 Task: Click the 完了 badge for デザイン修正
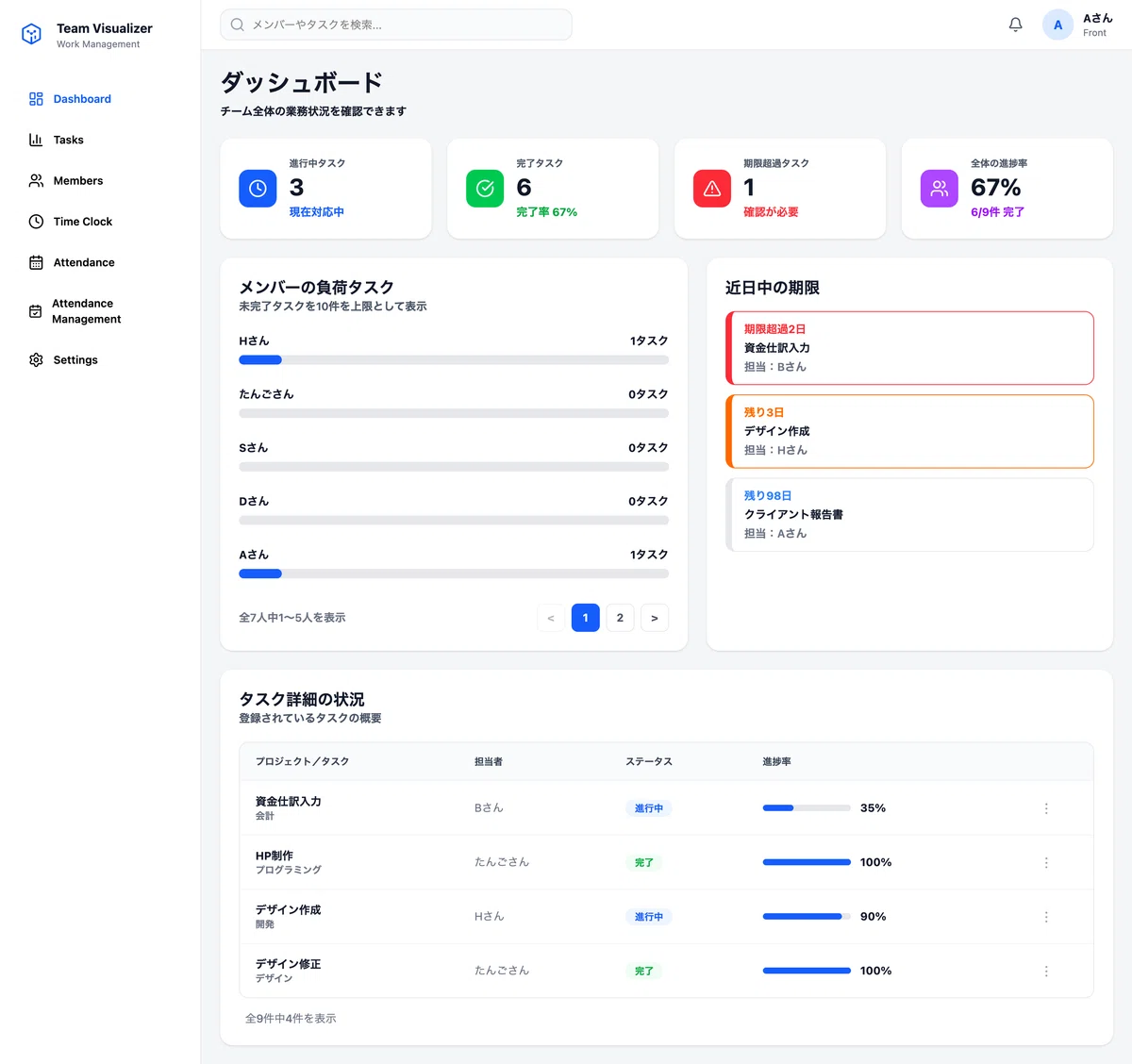644,972
